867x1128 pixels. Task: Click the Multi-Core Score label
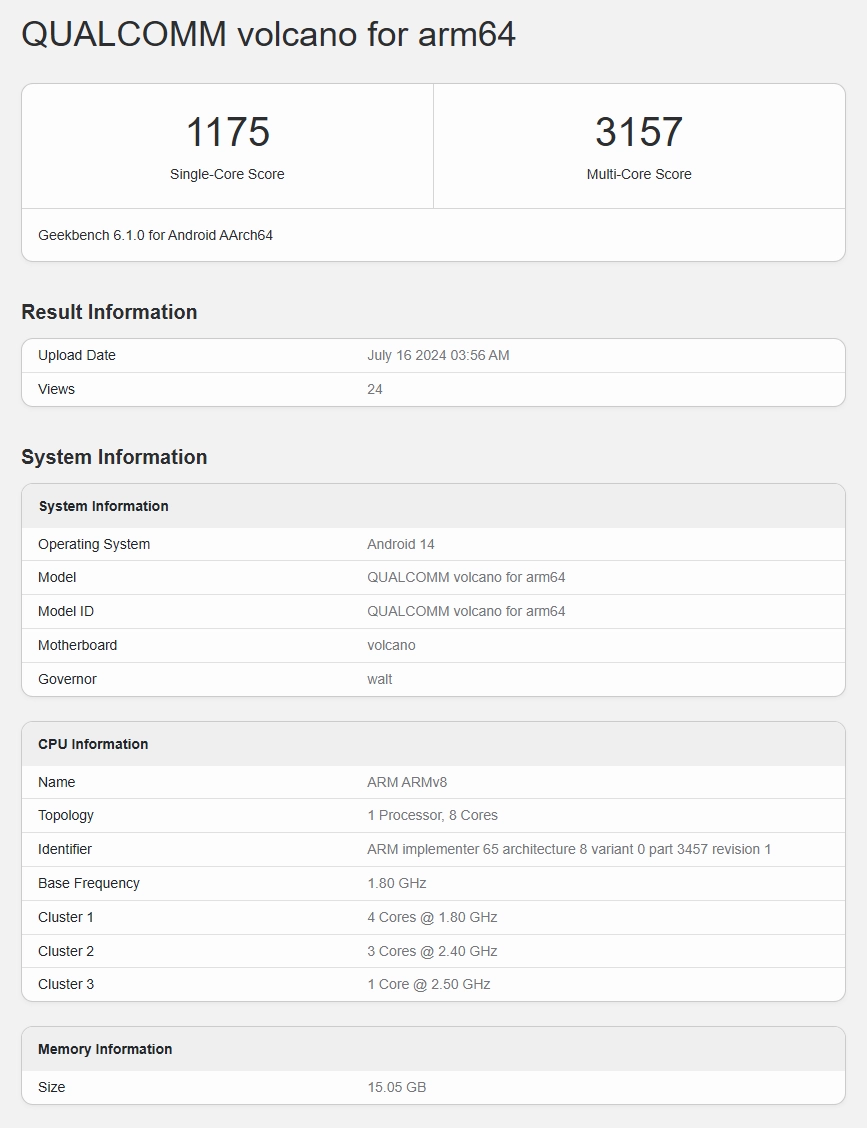click(x=638, y=174)
